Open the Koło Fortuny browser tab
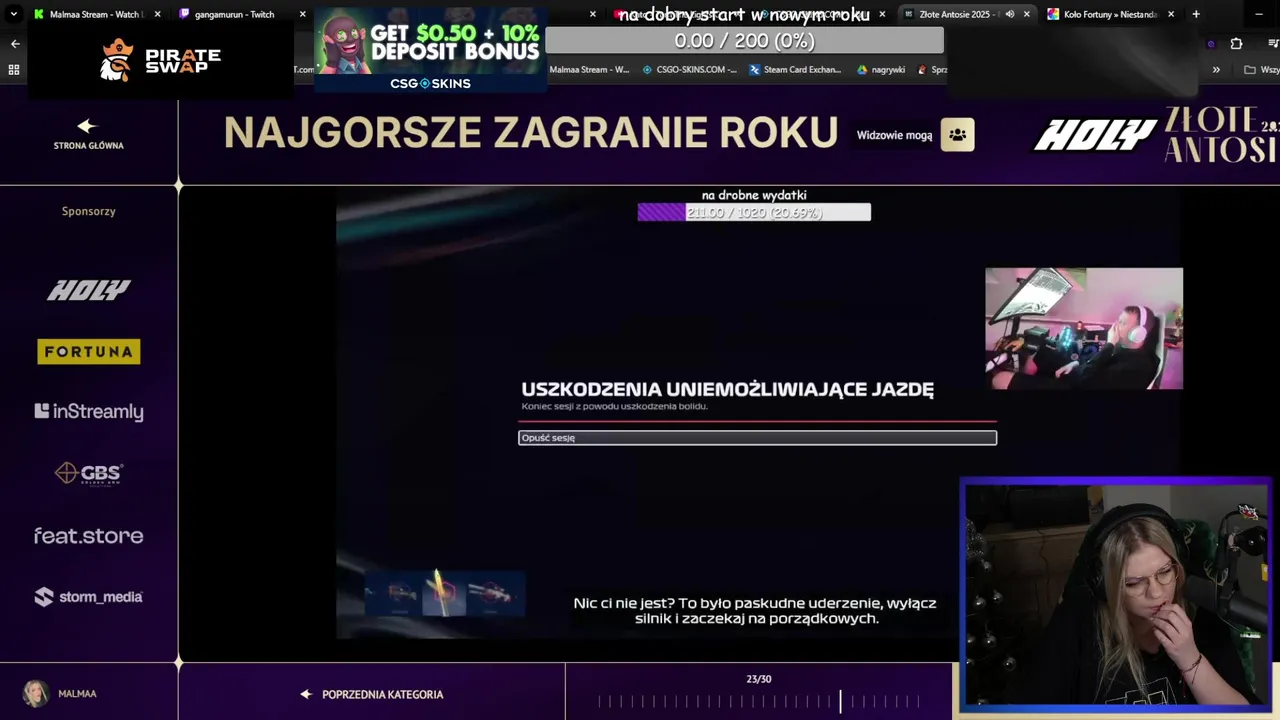 (x=1110, y=14)
